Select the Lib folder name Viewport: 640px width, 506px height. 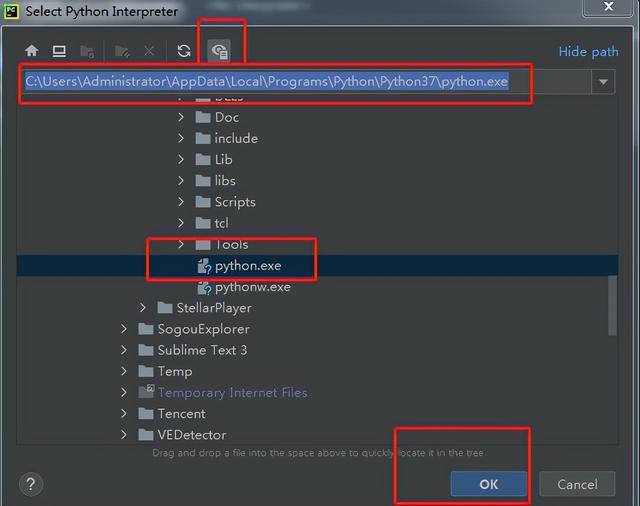[x=224, y=160]
